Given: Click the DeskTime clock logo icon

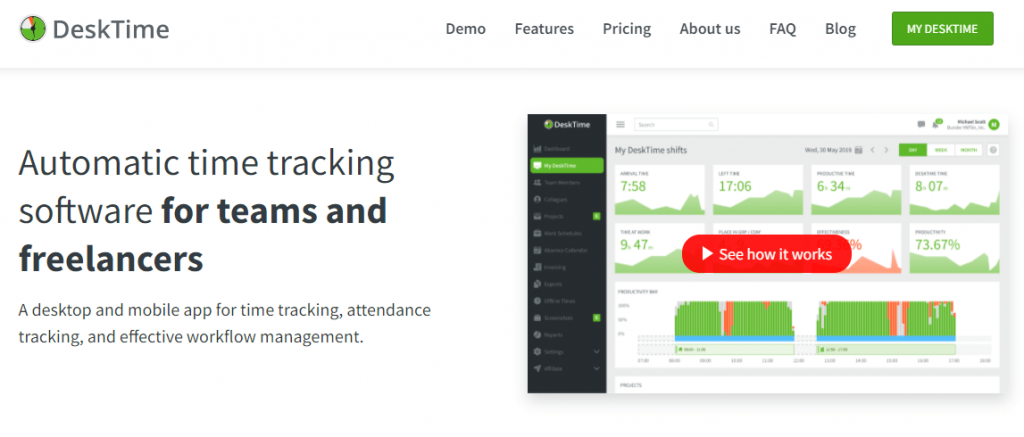Looking at the screenshot, I should click(33, 29).
